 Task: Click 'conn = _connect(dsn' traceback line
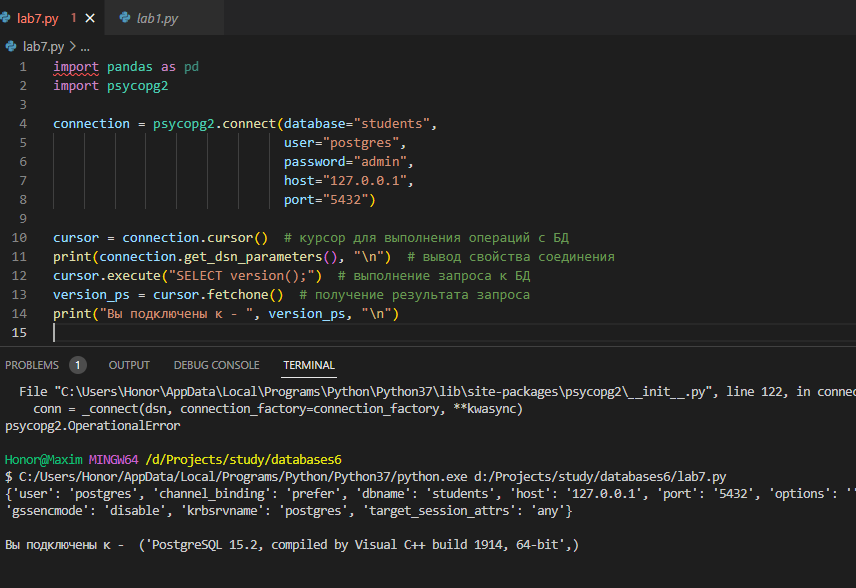(x=278, y=408)
